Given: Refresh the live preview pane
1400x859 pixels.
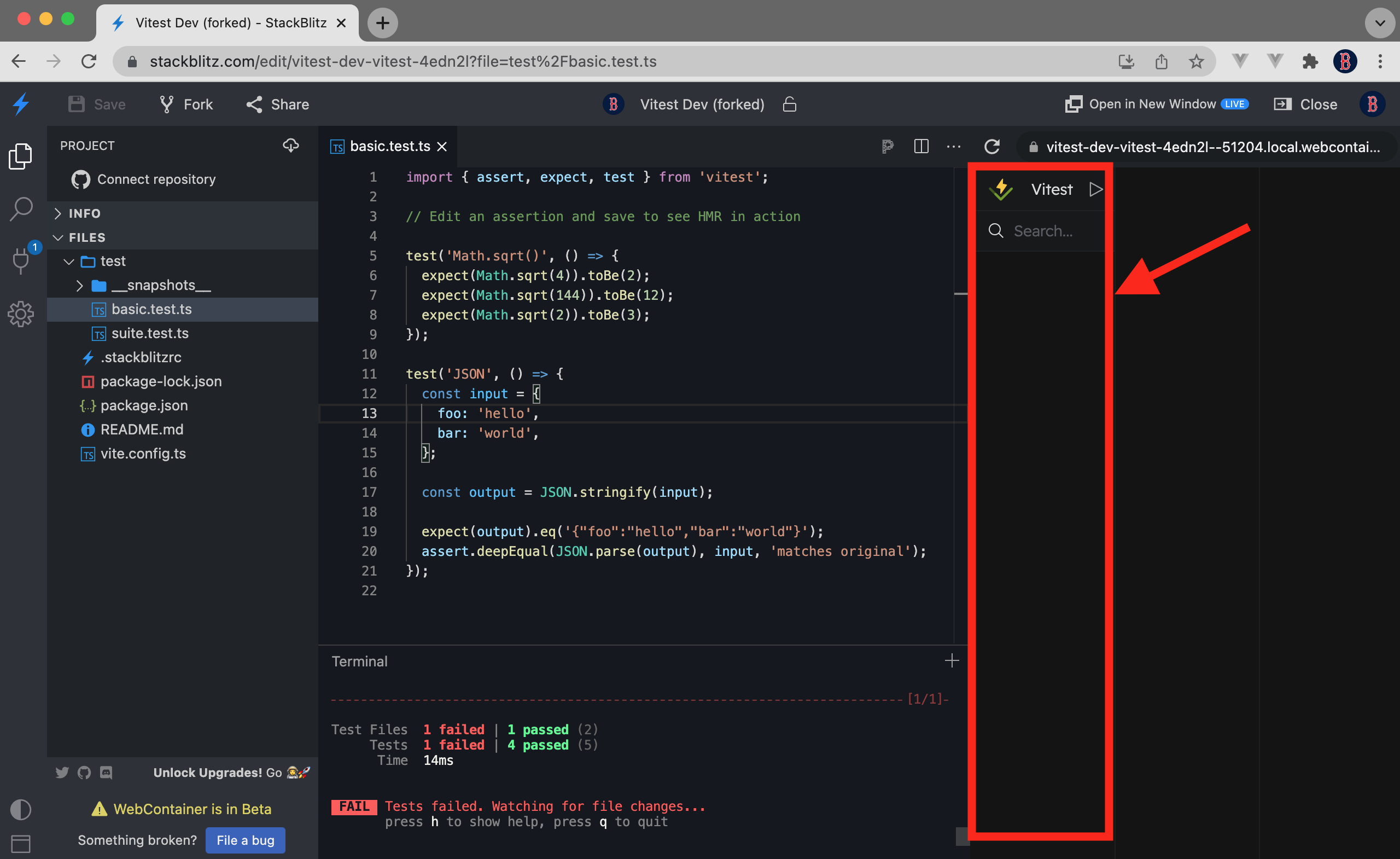Looking at the screenshot, I should pyautogui.click(x=992, y=146).
